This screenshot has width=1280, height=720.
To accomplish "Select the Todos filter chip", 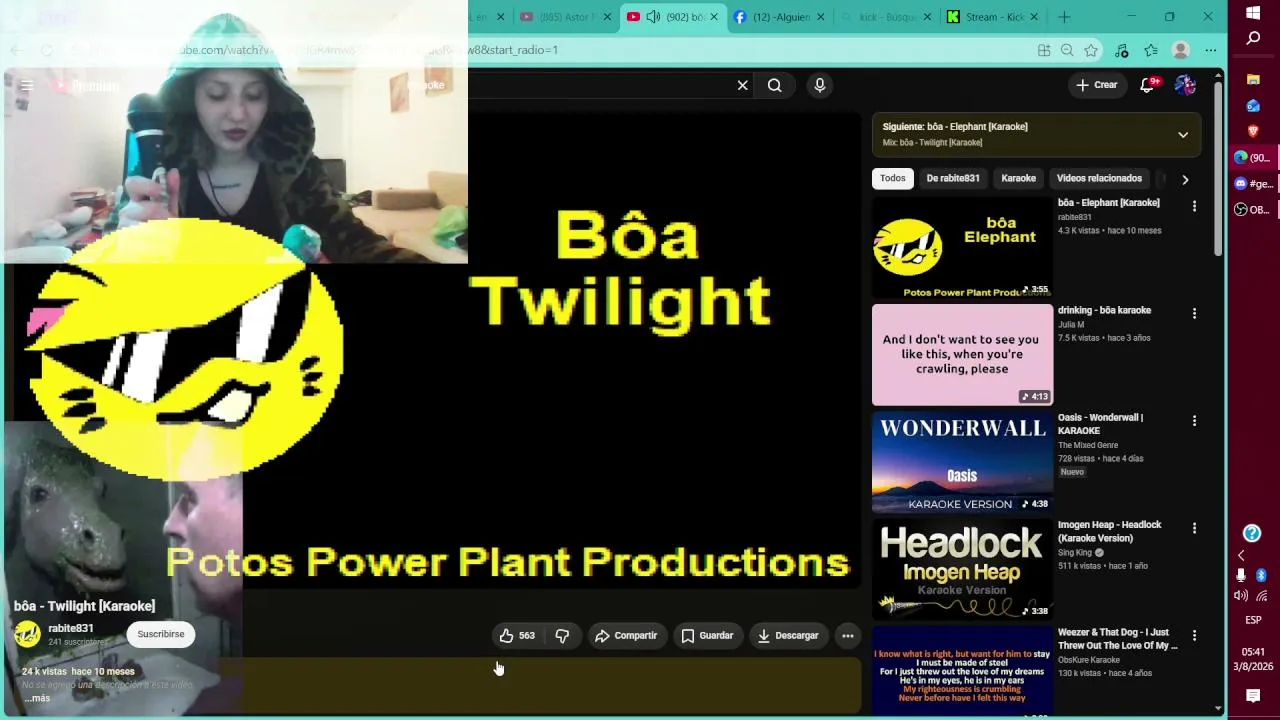I will [893, 178].
